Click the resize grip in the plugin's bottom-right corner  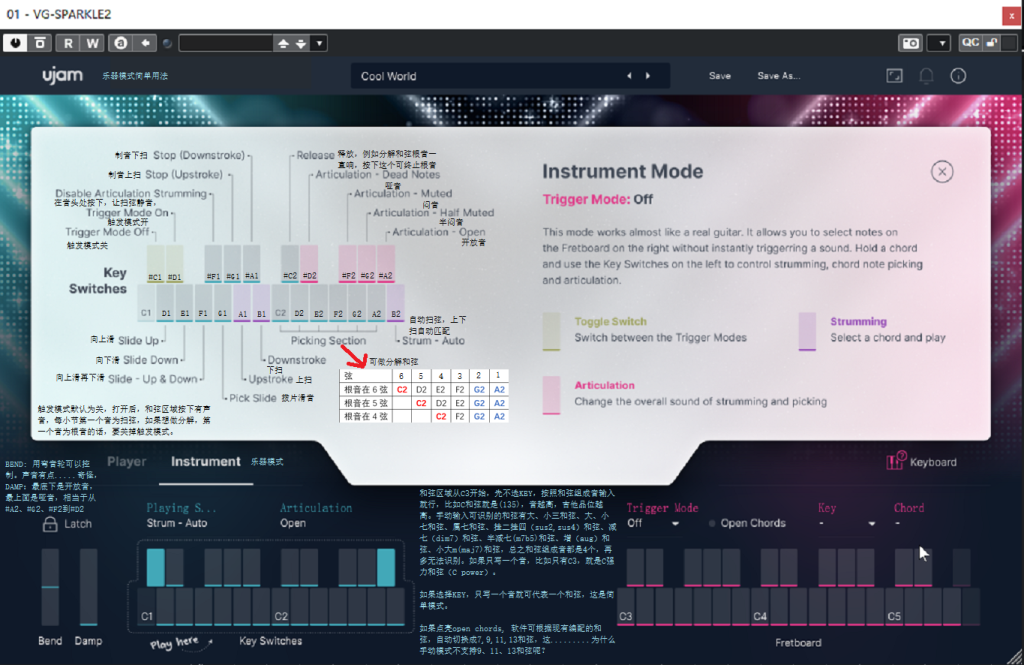pyautogui.click(x=1014, y=657)
